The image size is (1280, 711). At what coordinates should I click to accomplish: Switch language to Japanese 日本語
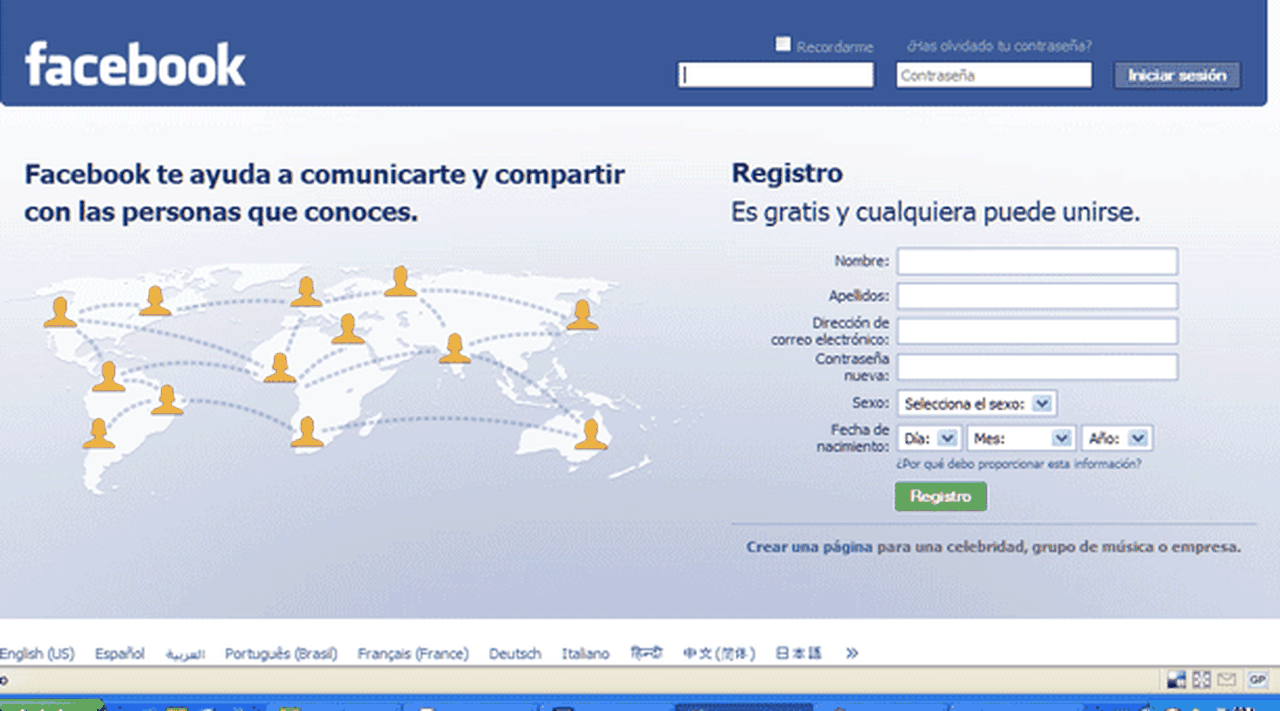pos(799,653)
